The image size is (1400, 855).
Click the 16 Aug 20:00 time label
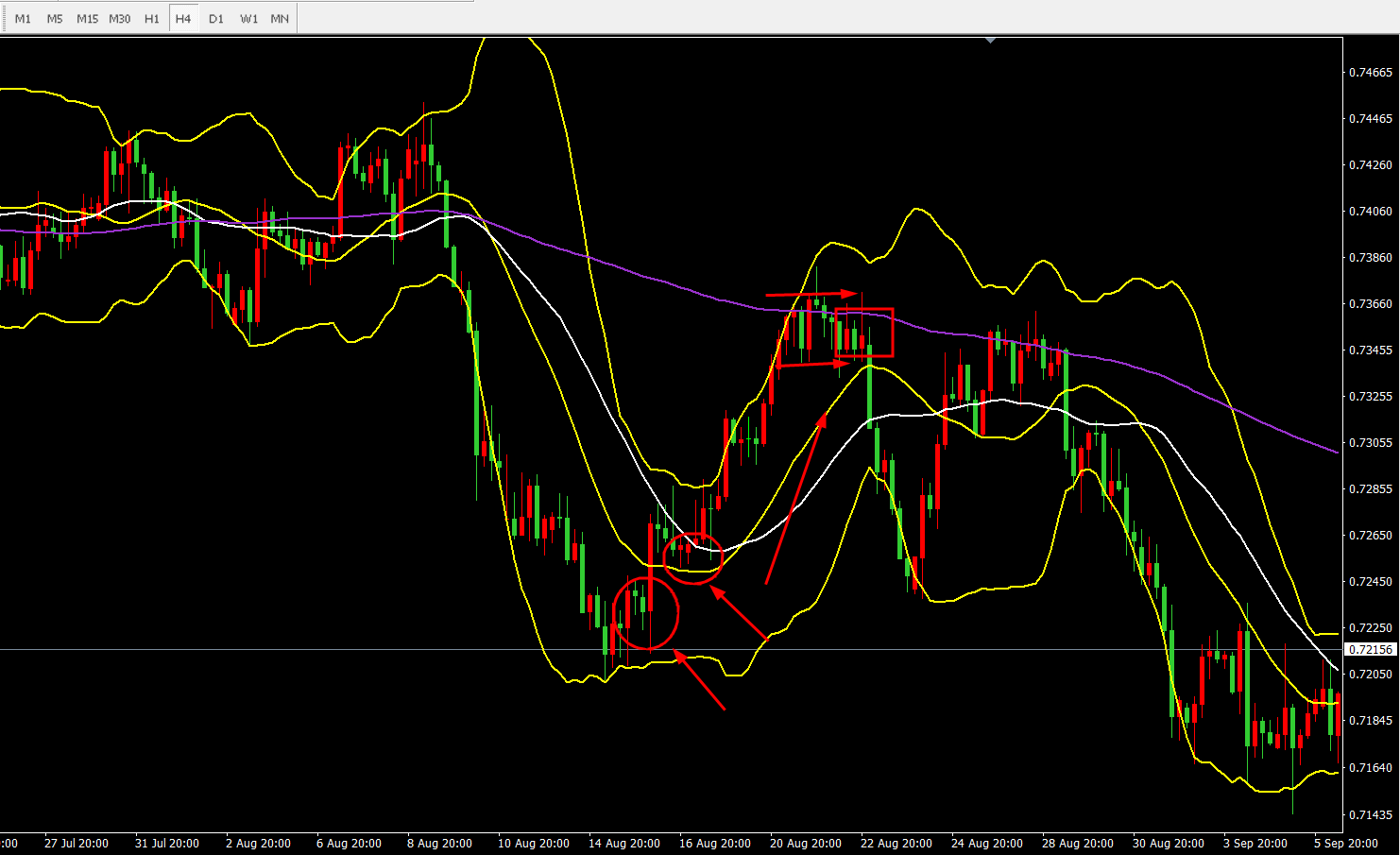click(x=715, y=843)
